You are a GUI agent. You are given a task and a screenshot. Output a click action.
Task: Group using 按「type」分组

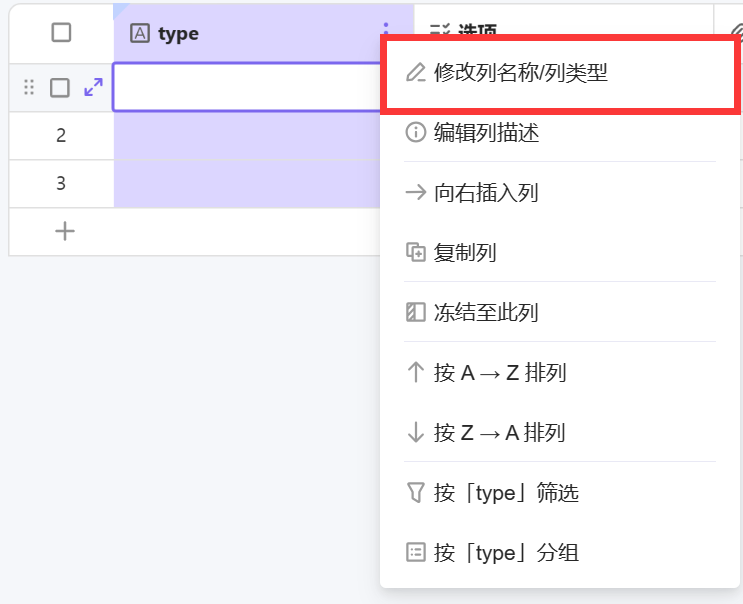point(506,553)
